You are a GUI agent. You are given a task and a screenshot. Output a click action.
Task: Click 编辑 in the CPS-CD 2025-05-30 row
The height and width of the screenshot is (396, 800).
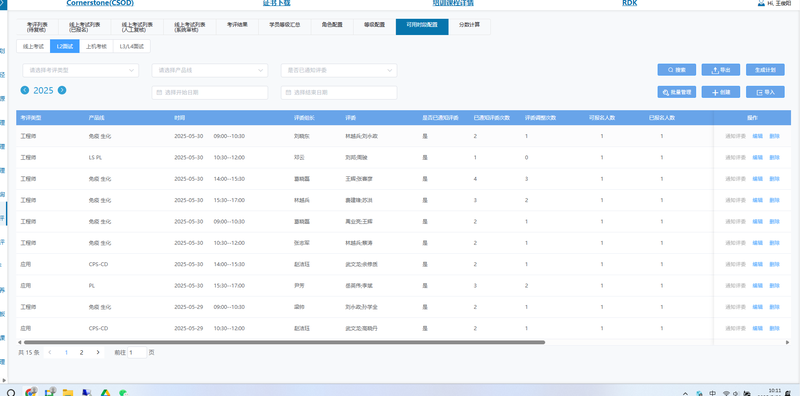(758, 264)
